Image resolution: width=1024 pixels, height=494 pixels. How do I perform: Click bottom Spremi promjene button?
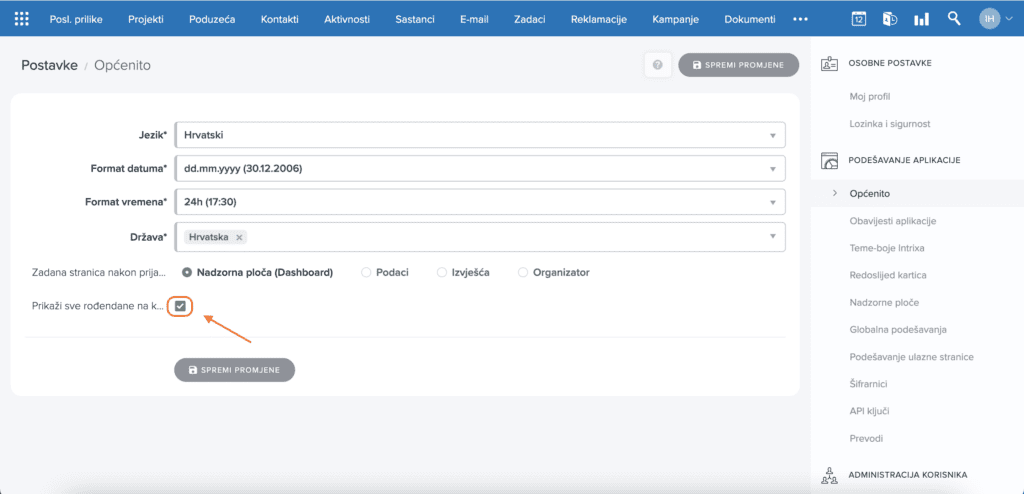click(234, 370)
